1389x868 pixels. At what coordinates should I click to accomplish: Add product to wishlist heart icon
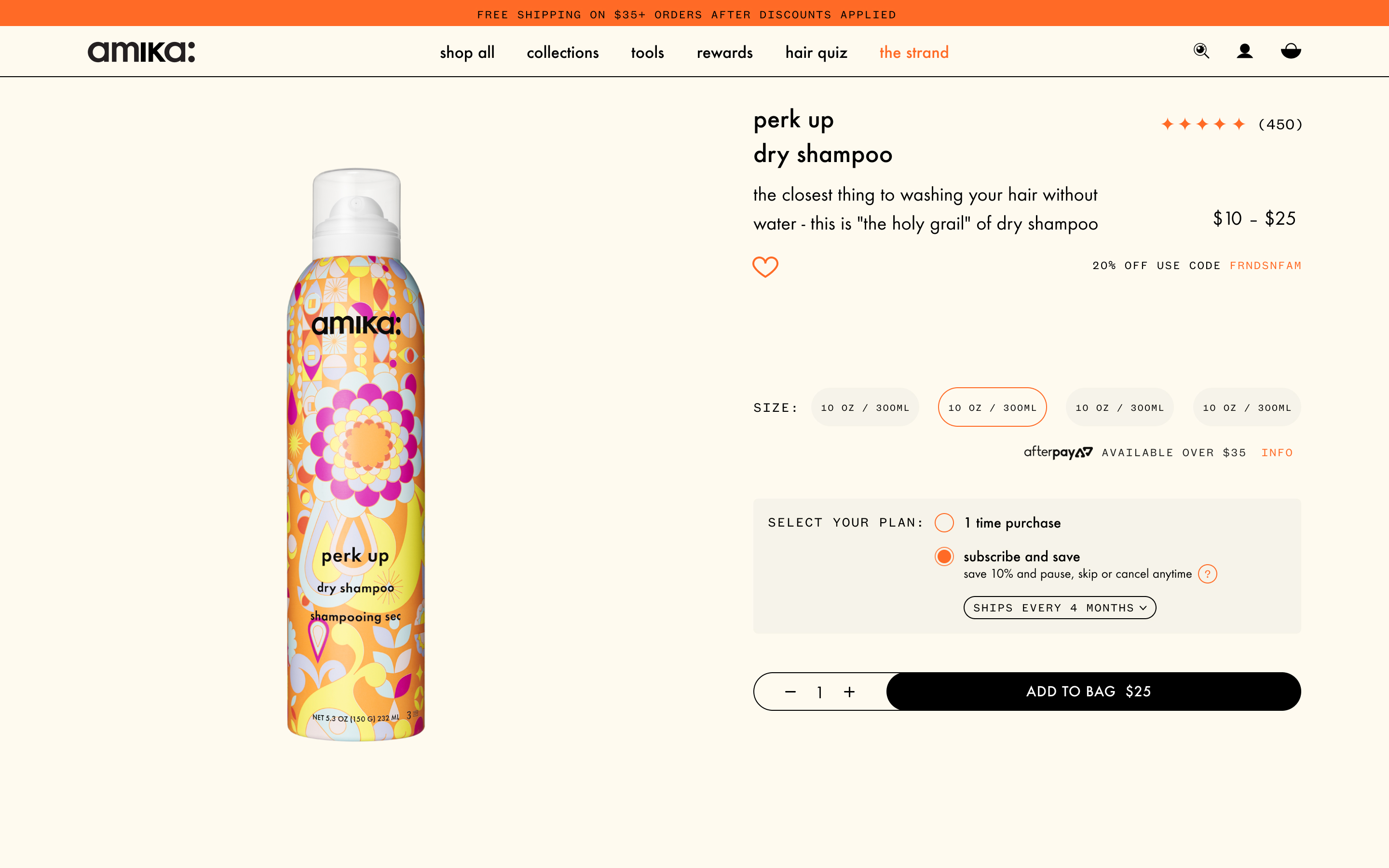765,266
